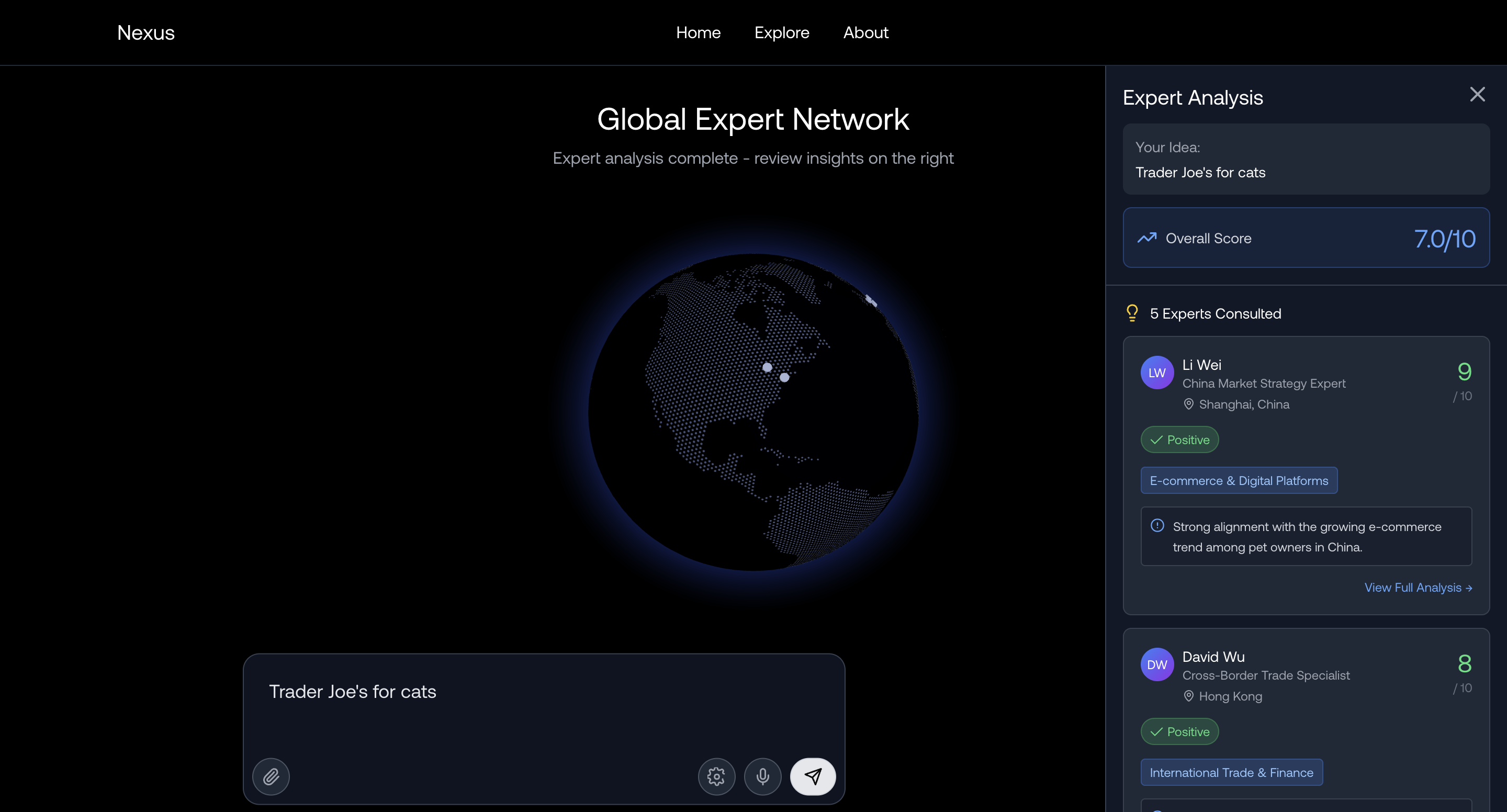Click the trending arrow Overall Score icon
This screenshot has width=1507, height=812.
pyautogui.click(x=1146, y=238)
